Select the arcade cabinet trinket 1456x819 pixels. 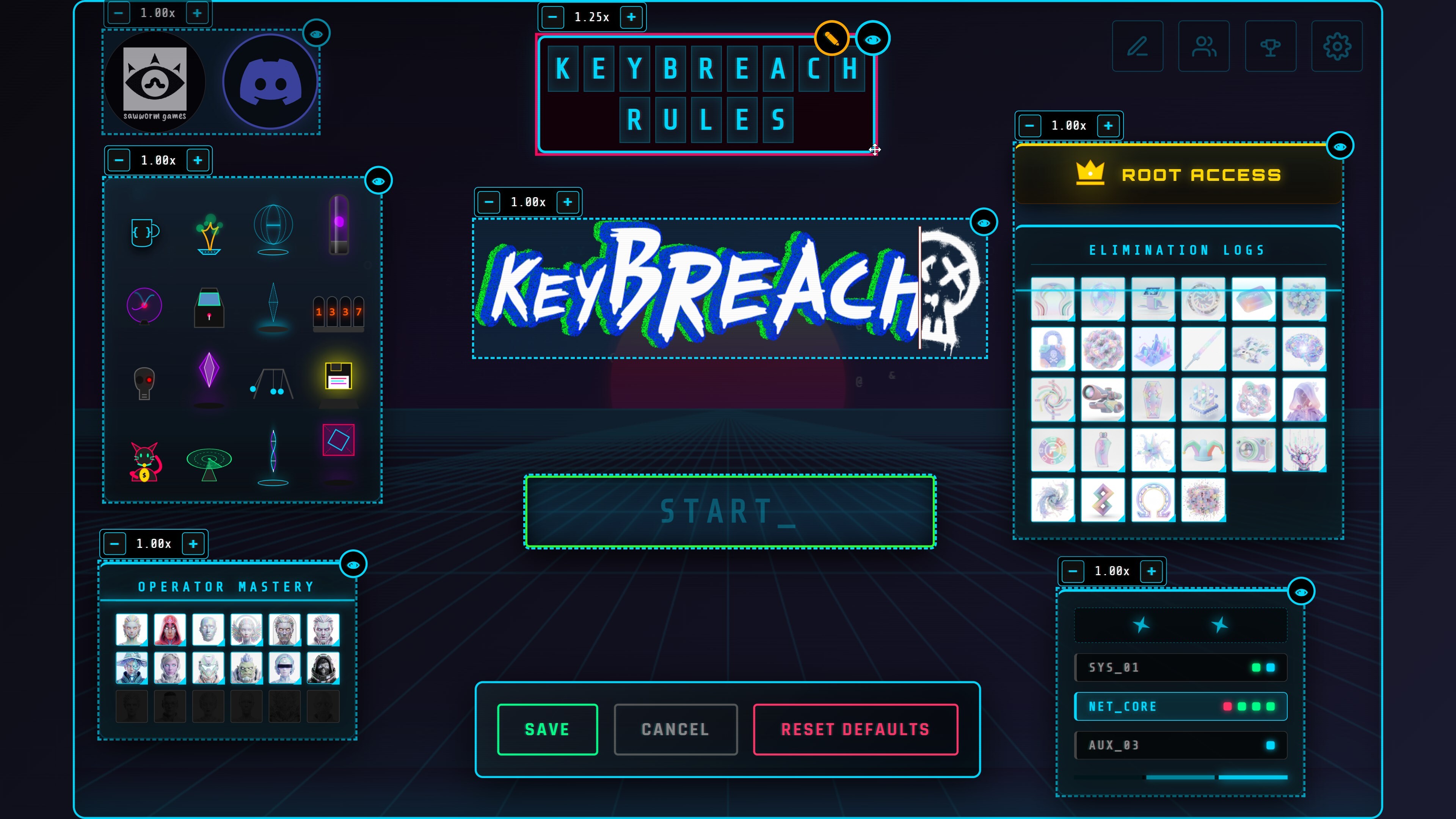(209, 308)
